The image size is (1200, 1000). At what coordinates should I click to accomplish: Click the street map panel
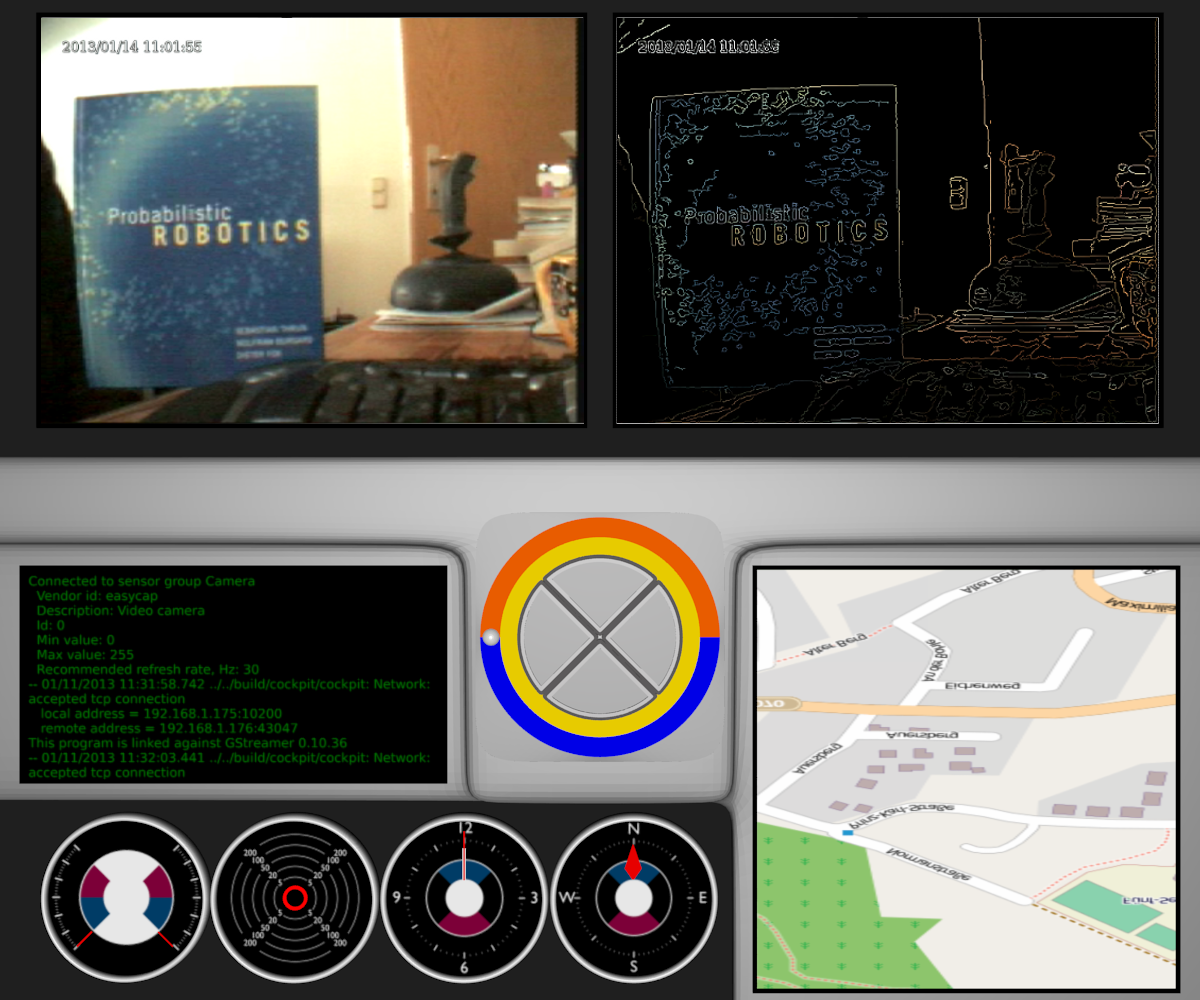[966, 779]
